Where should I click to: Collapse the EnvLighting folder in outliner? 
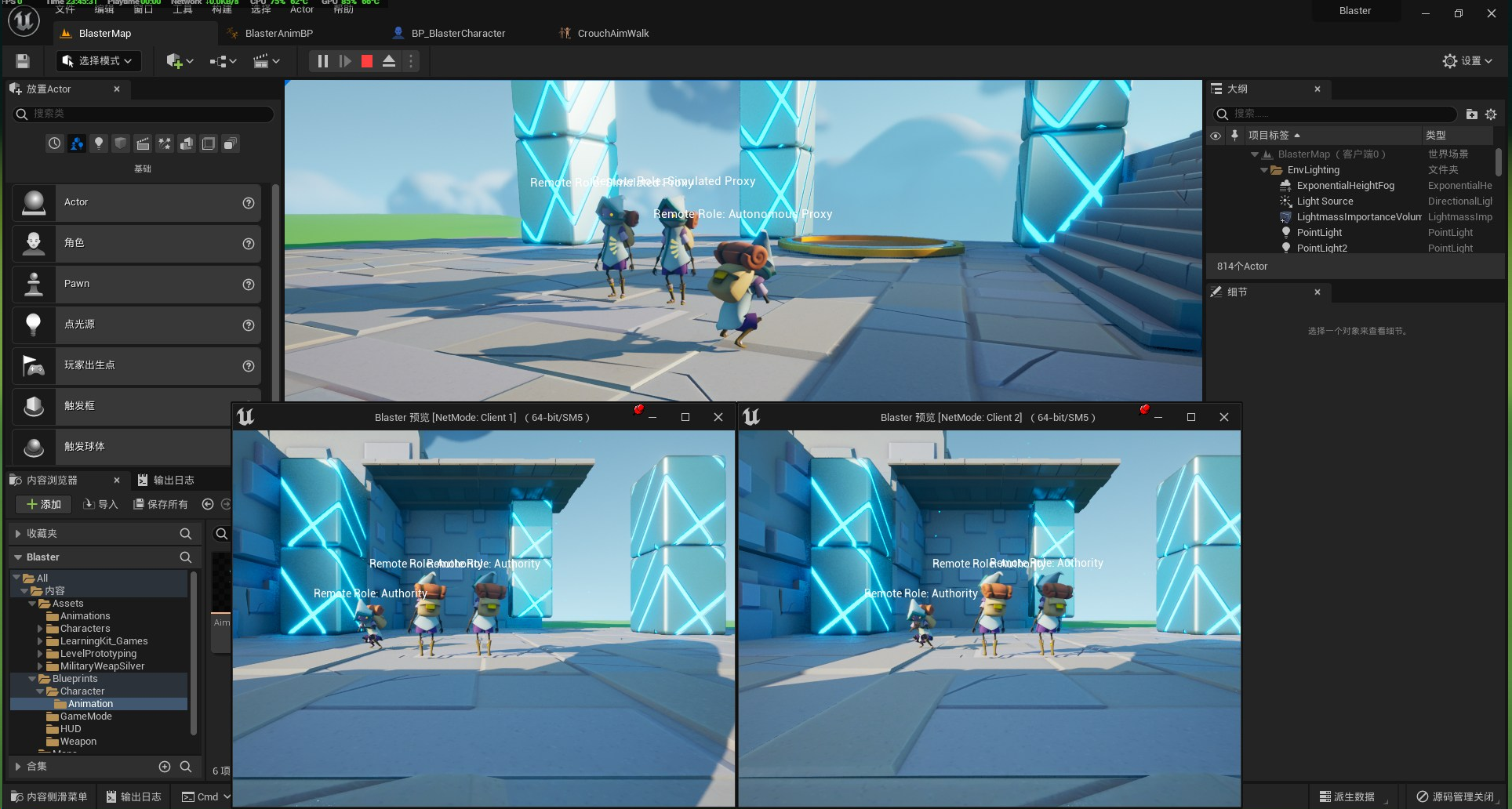click(1264, 170)
